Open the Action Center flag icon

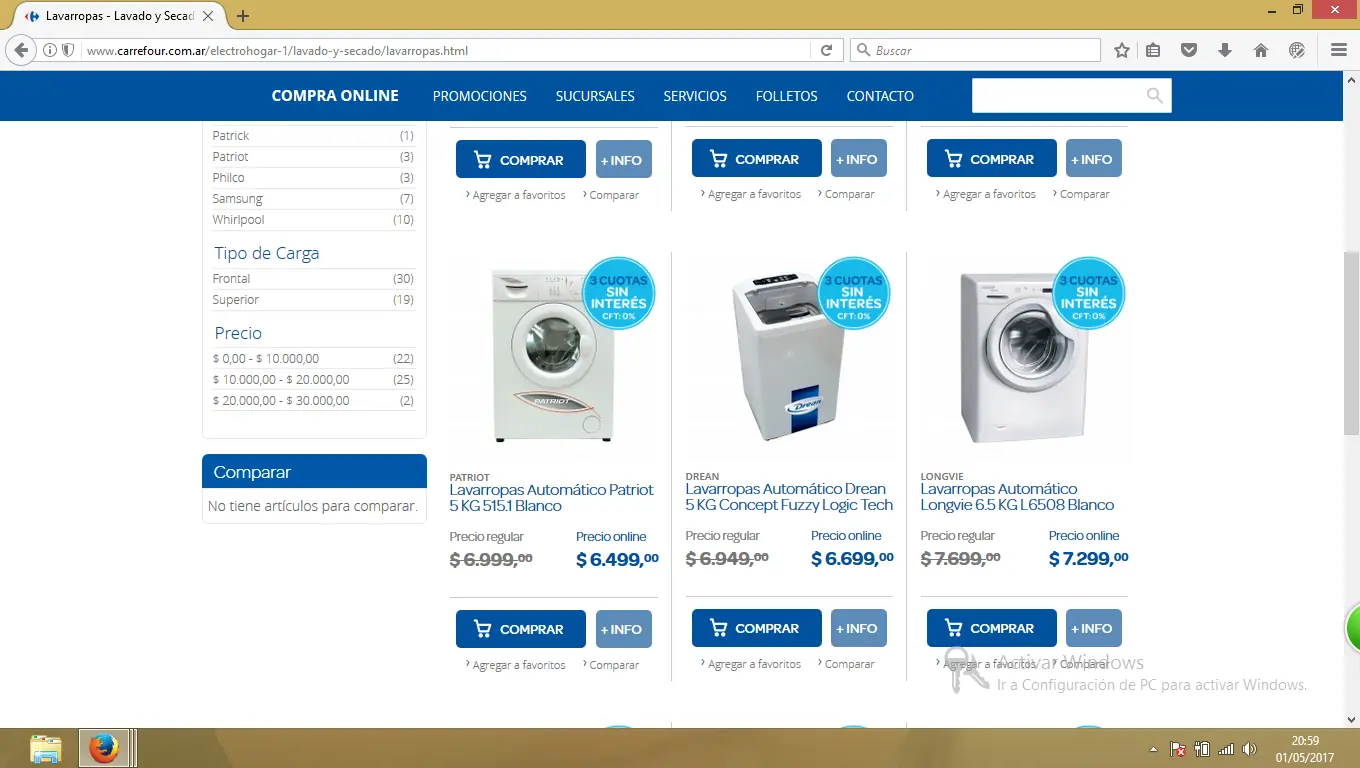point(1178,749)
